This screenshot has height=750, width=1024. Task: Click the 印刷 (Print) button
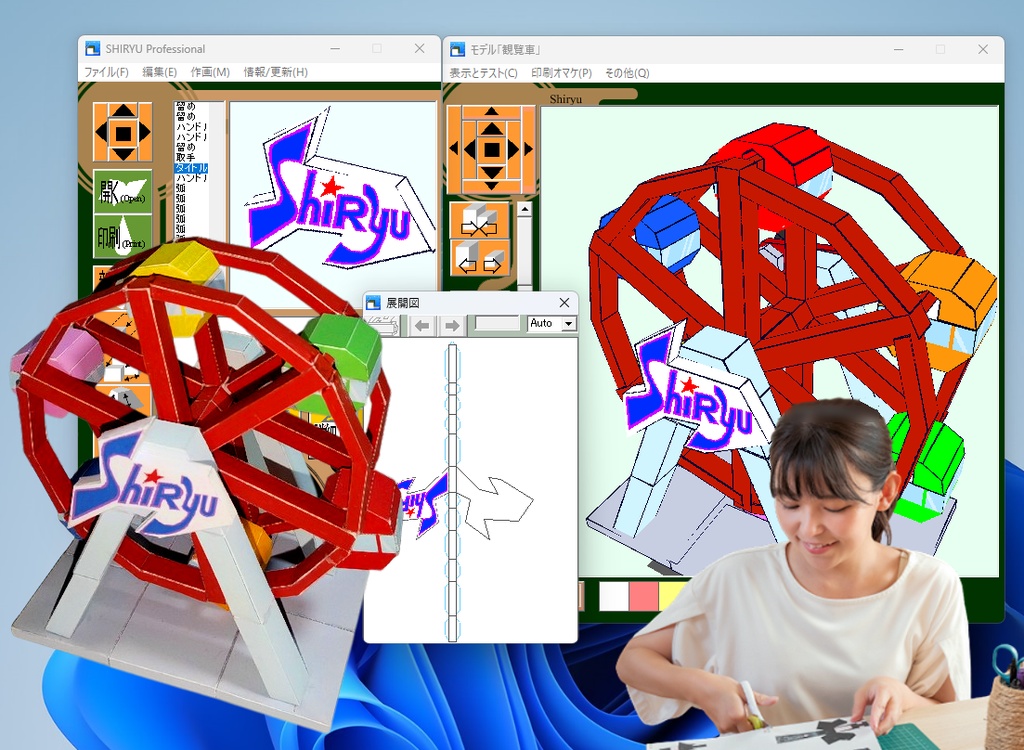click(x=123, y=235)
